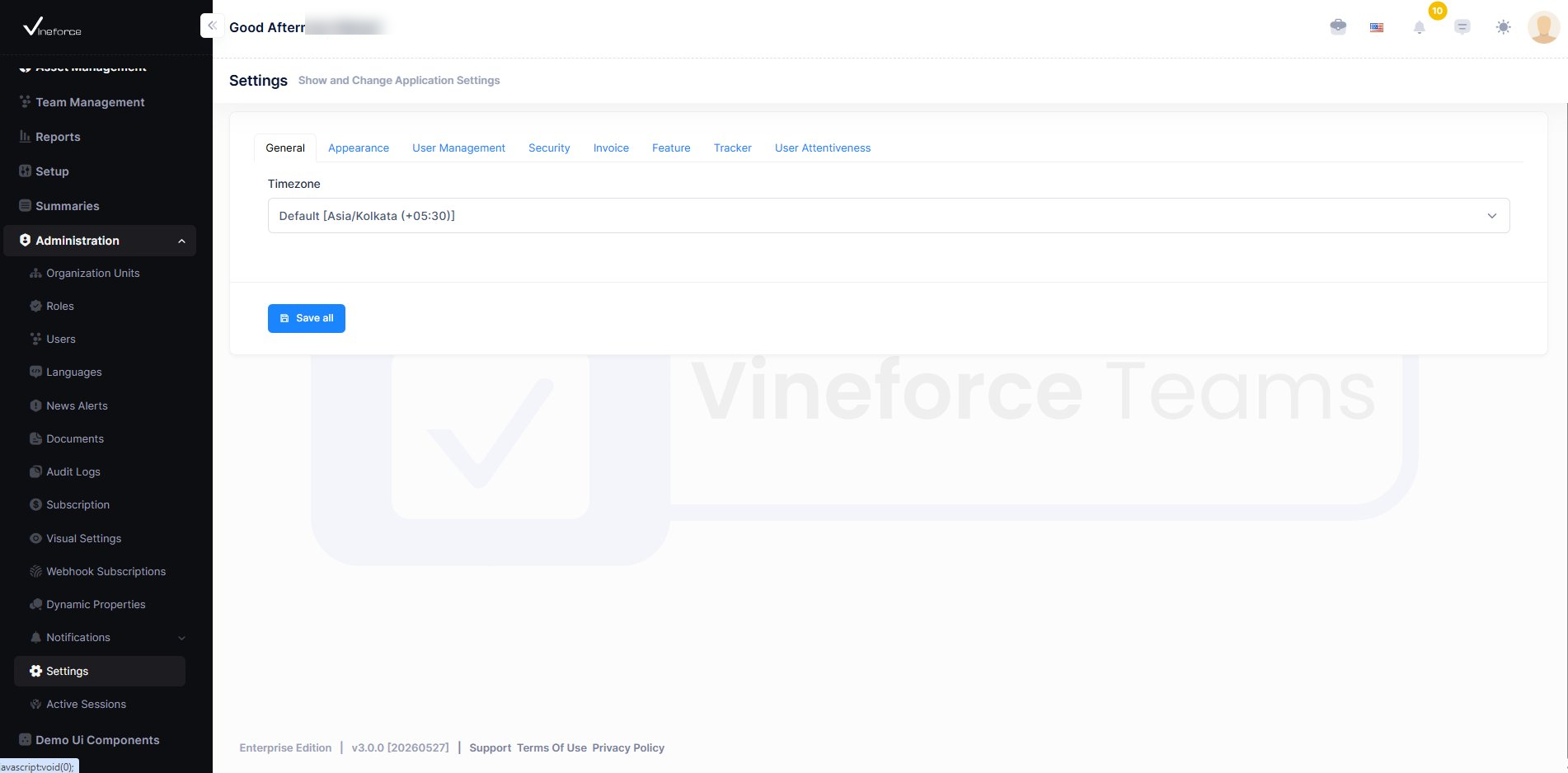Open the Privacy Policy link
The height and width of the screenshot is (773, 1568).
click(628, 748)
